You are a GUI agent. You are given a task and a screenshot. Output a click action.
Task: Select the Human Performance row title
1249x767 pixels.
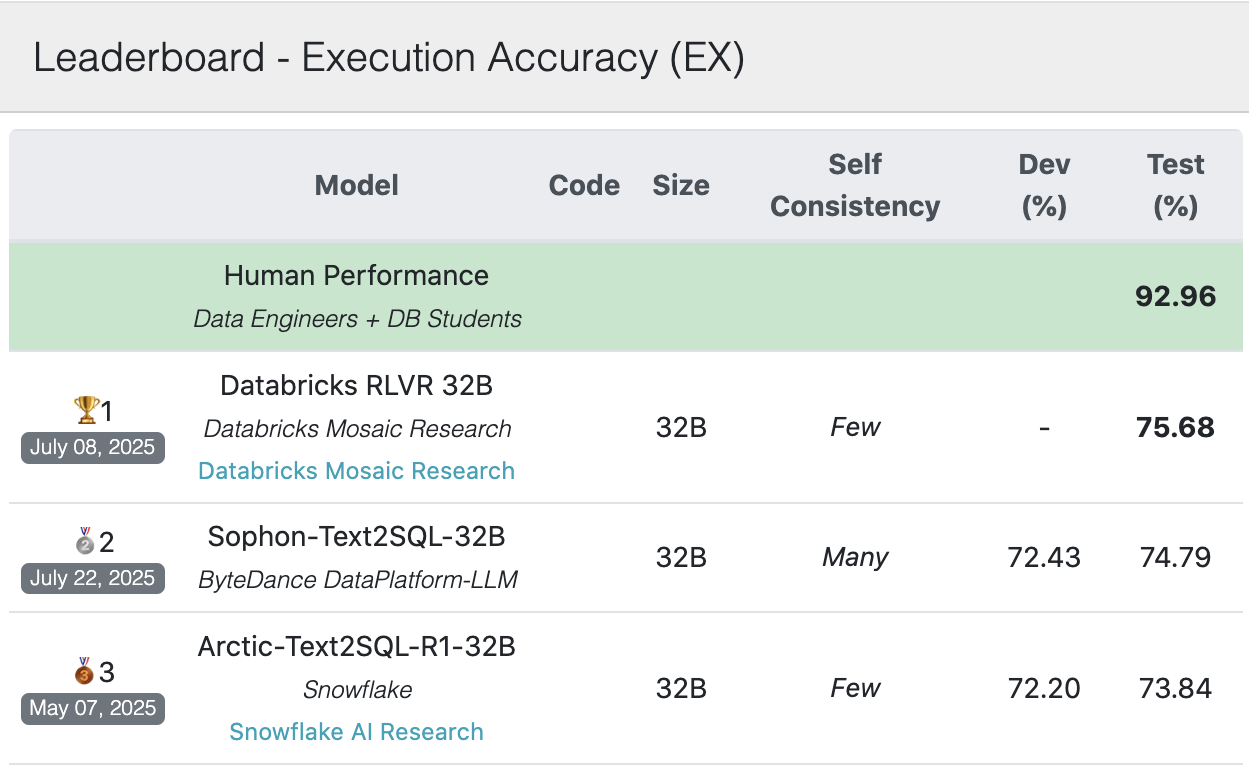[x=357, y=276]
